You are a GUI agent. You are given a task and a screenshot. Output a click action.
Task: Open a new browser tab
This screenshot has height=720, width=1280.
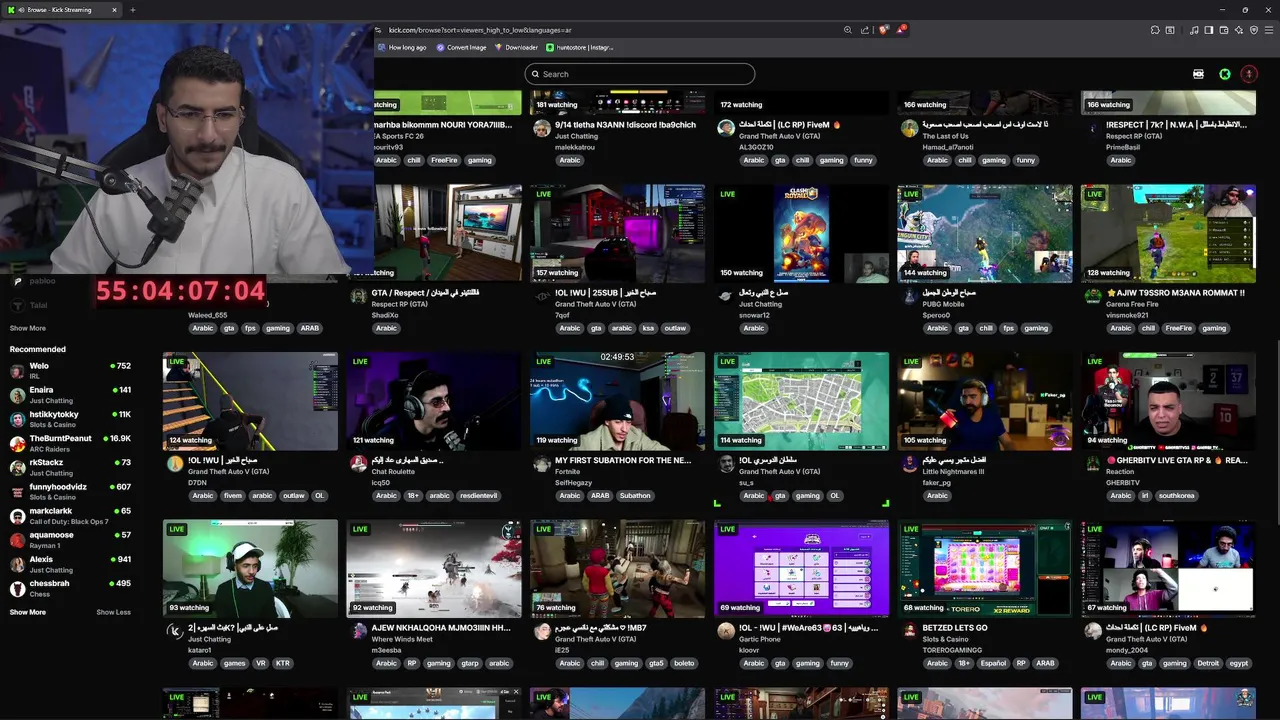click(132, 10)
